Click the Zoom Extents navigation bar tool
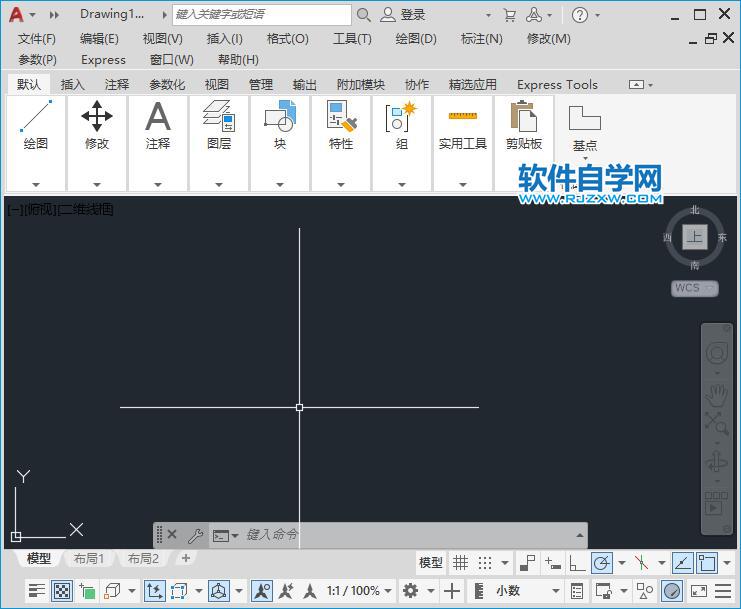The height and width of the screenshot is (609, 741). [x=716, y=423]
